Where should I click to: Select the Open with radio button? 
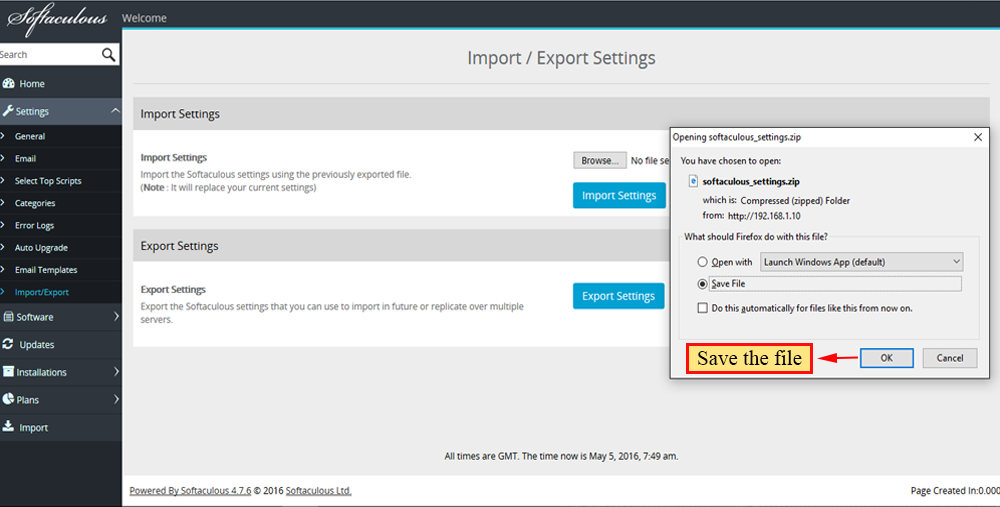coord(702,262)
